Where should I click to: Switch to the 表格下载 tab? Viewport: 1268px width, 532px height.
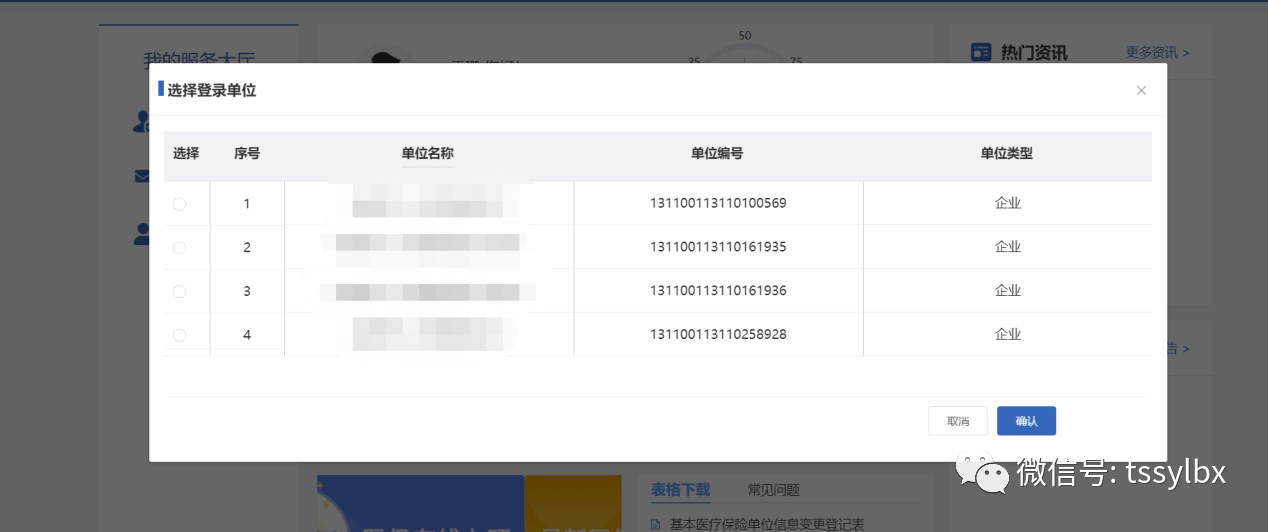click(680, 490)
